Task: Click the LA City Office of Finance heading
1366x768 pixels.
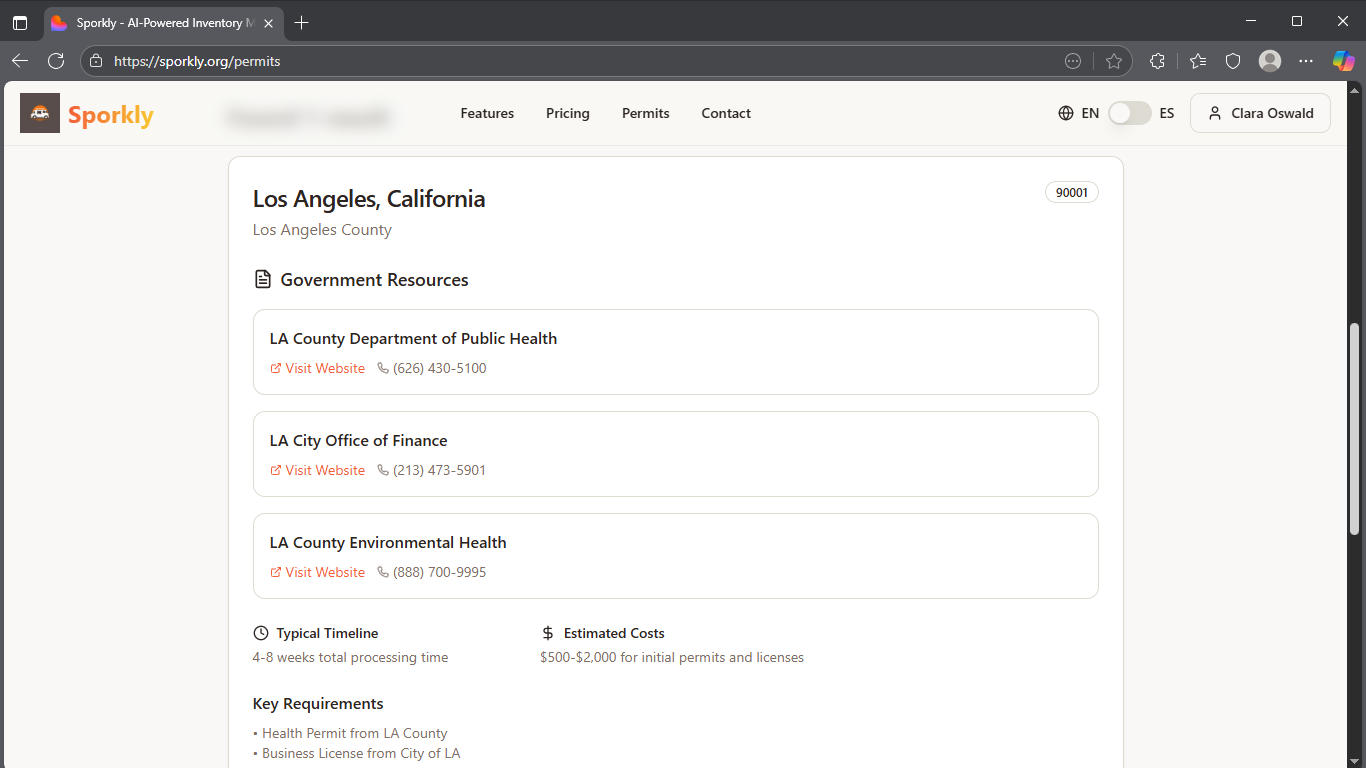Action: tap(359, 440)
